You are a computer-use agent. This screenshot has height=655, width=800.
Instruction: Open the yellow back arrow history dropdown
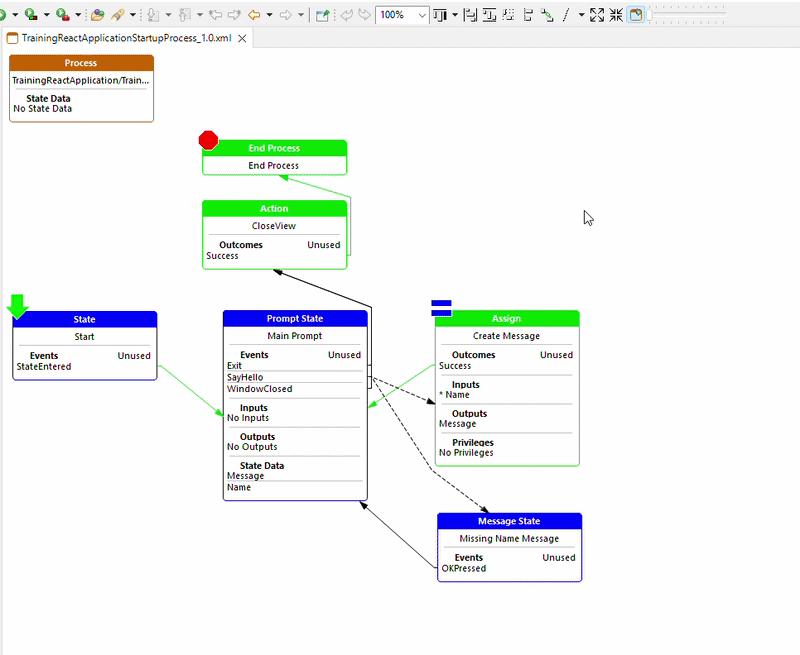tap(269, 15)
